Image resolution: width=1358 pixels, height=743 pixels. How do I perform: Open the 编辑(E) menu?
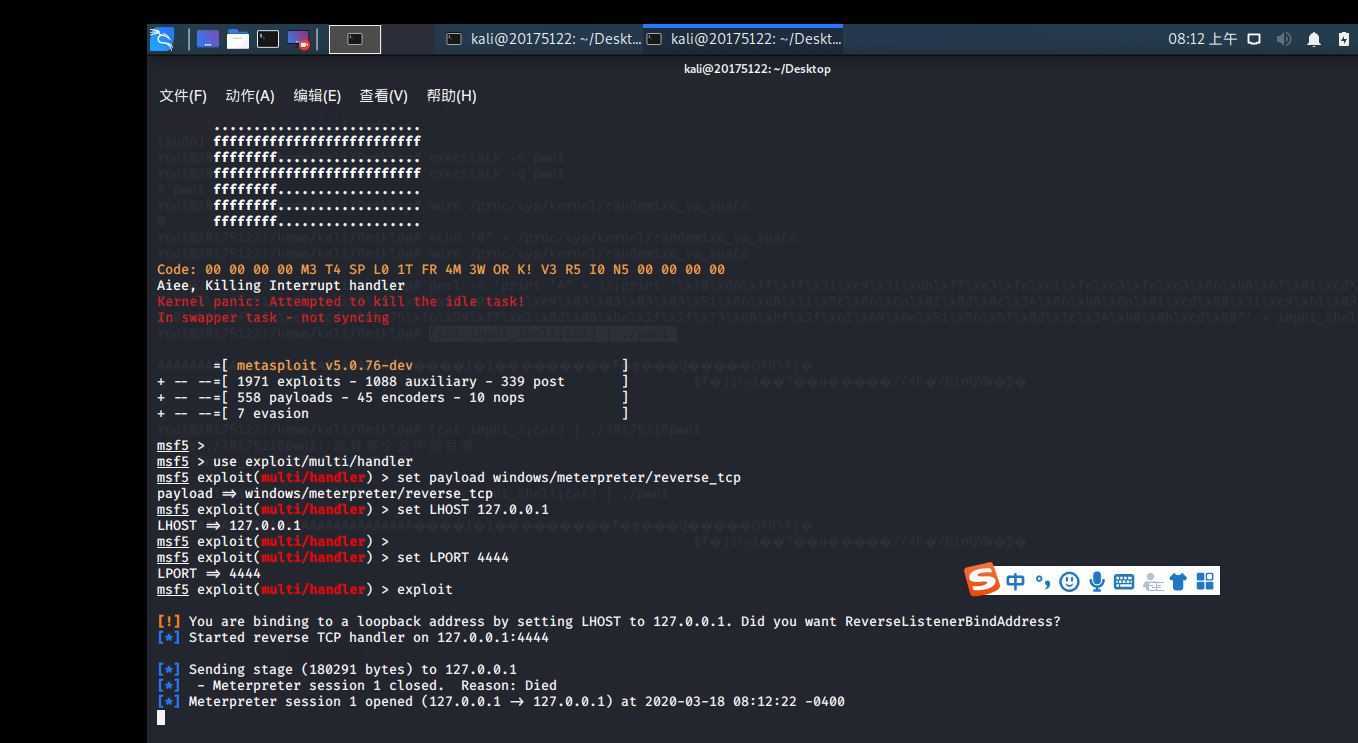pos(317,96)
